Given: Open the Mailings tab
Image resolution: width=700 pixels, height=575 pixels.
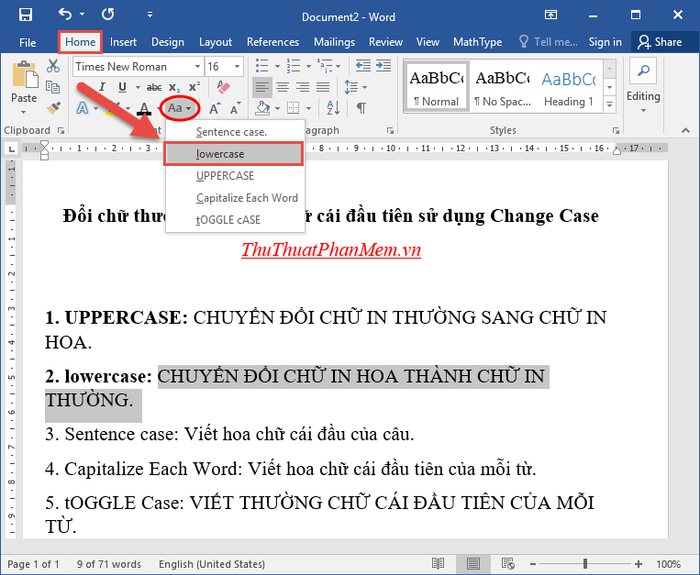Looking at the screenshot, I should pos(334,42).
